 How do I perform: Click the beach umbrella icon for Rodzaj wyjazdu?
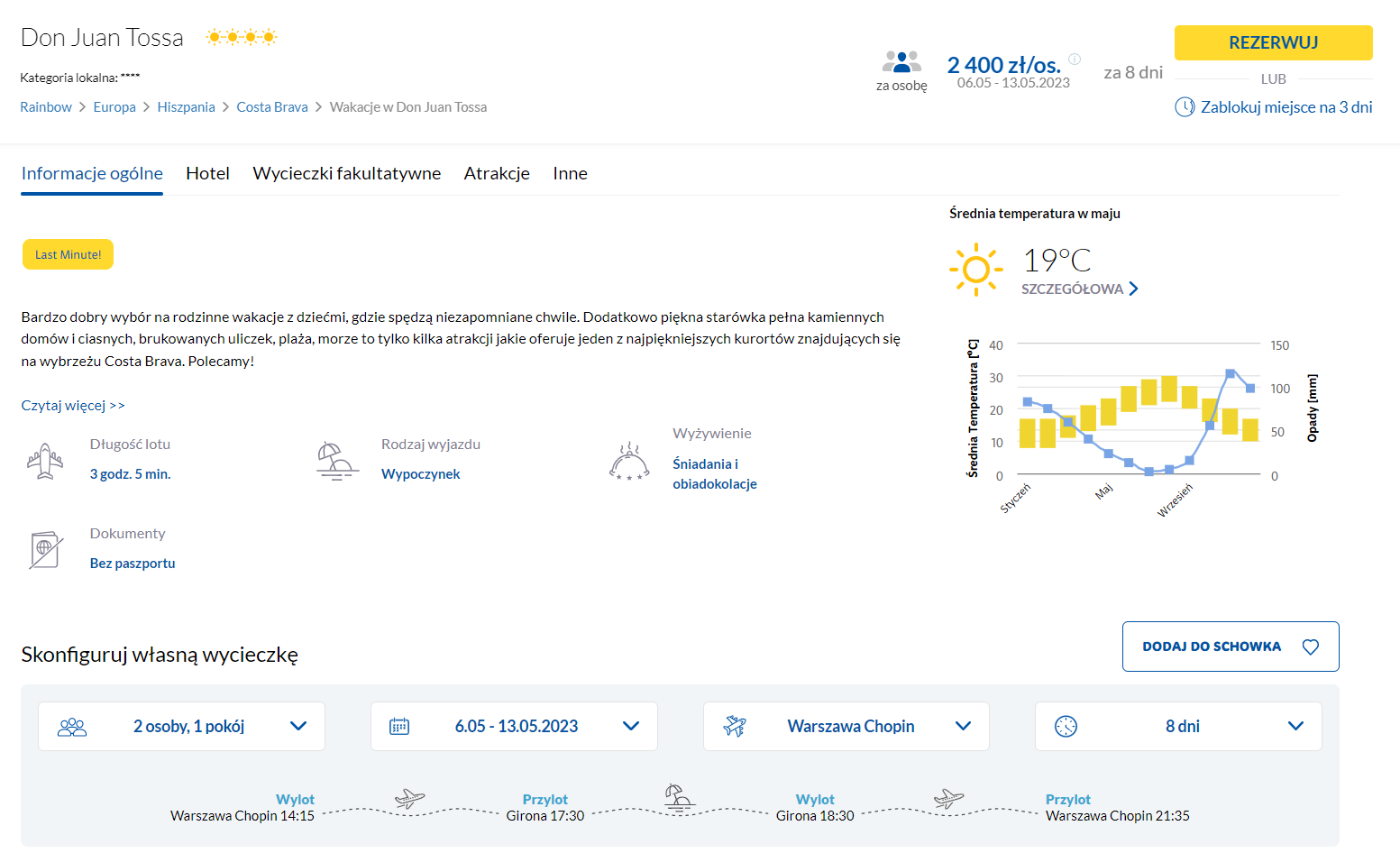pos(337,461)
